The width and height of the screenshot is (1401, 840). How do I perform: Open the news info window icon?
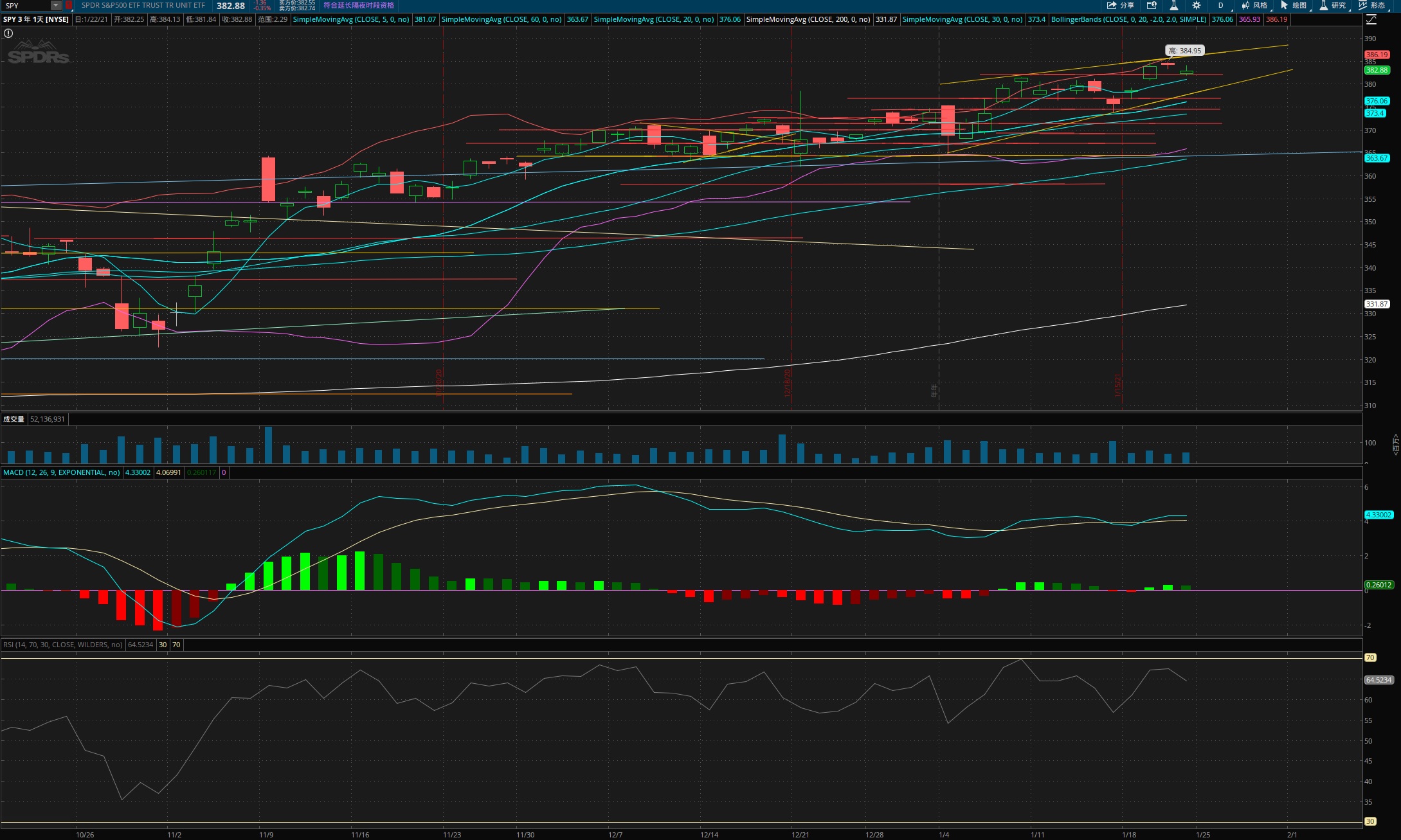tap(1152, 5)
